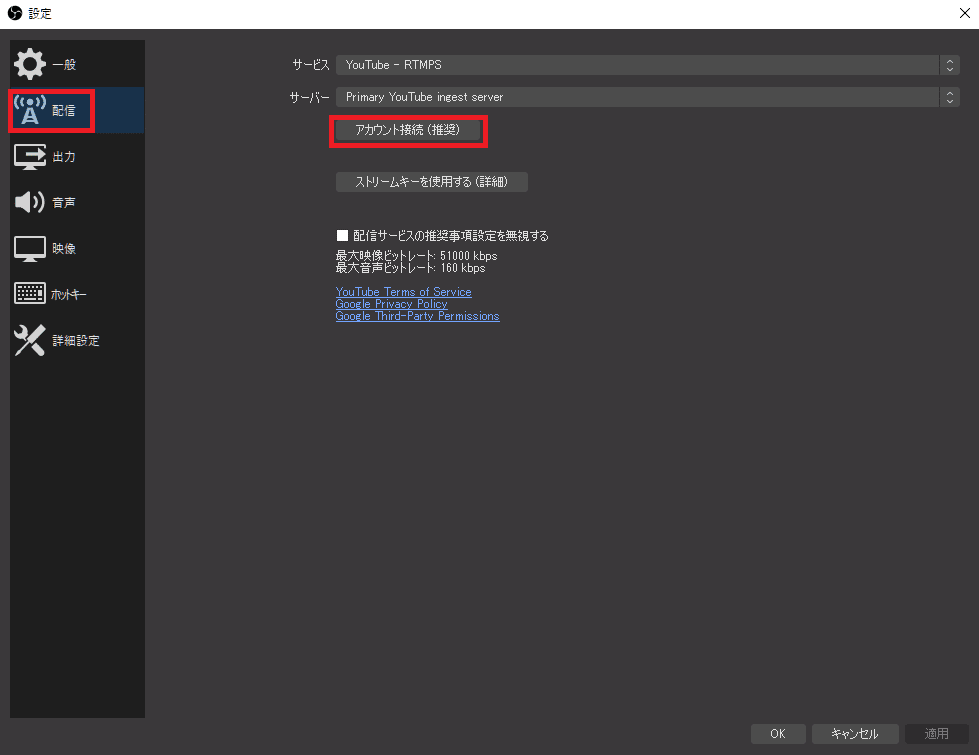Toggle 配信サービスの推奨事項設定を無視する checkbox

click(342, 235)
